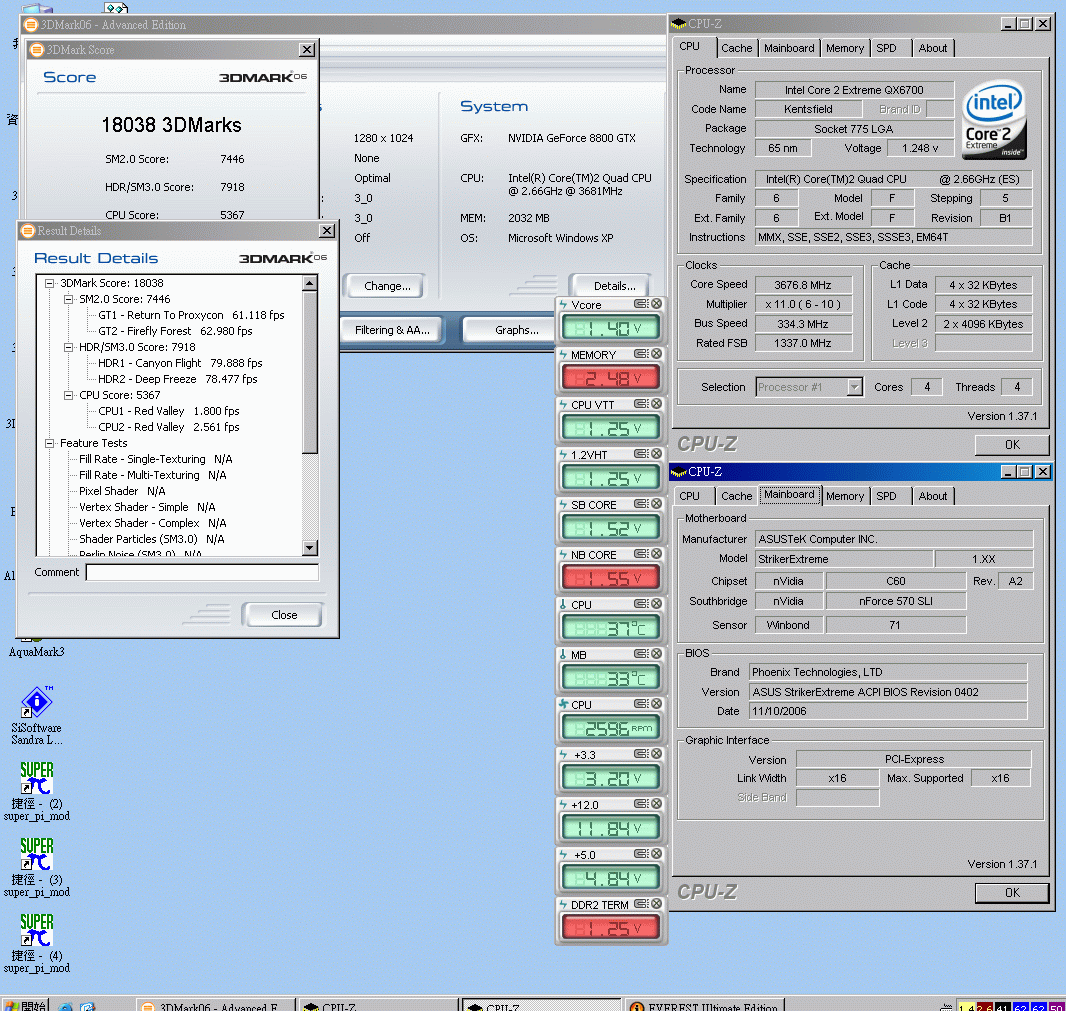Viewport: 1066px width, 1011px height.
Task: Close the DDR2 TERM monitor panel
Action: tap(657, 904)
